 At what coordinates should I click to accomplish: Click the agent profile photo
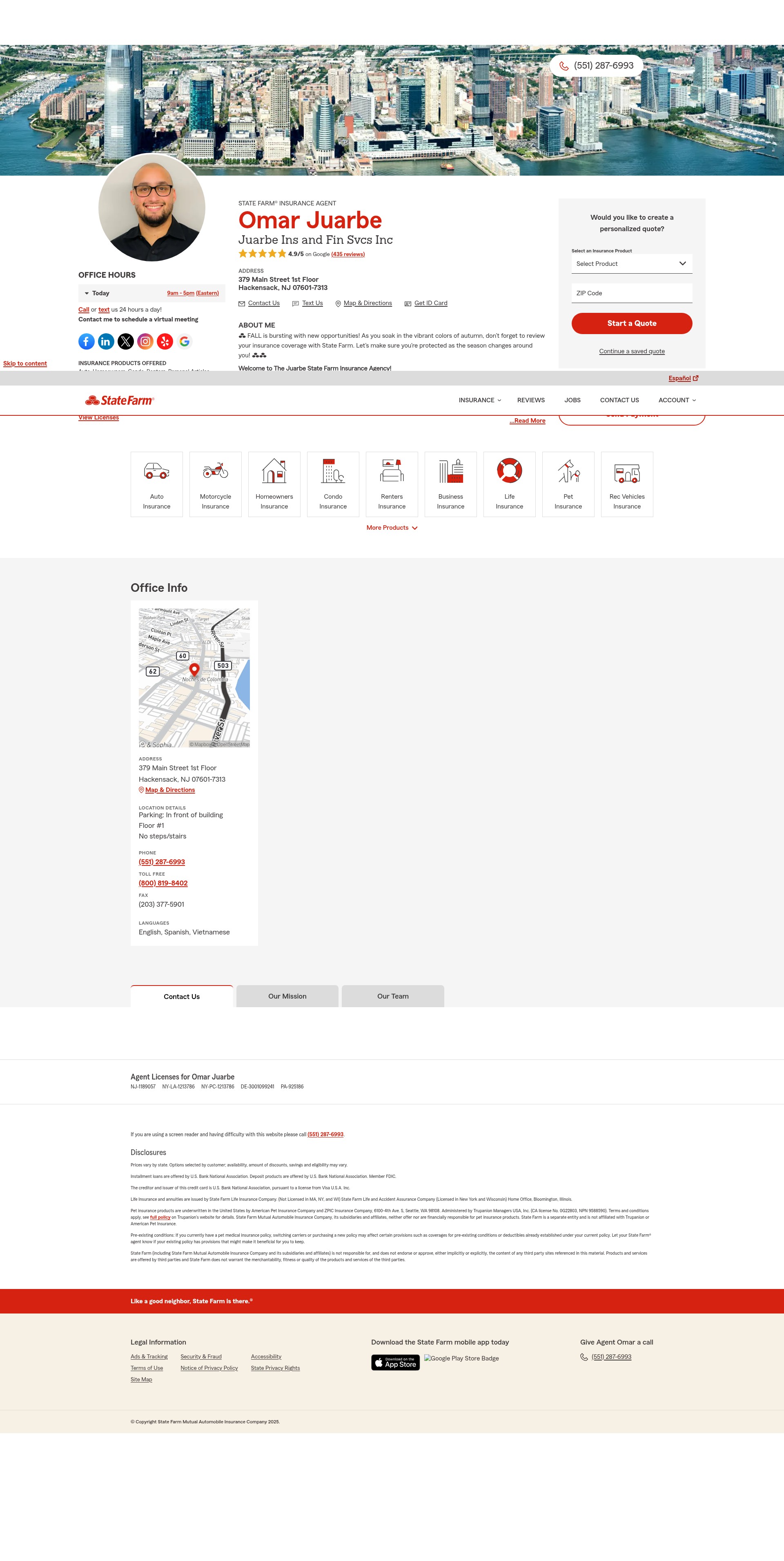[x=151, y=207]
